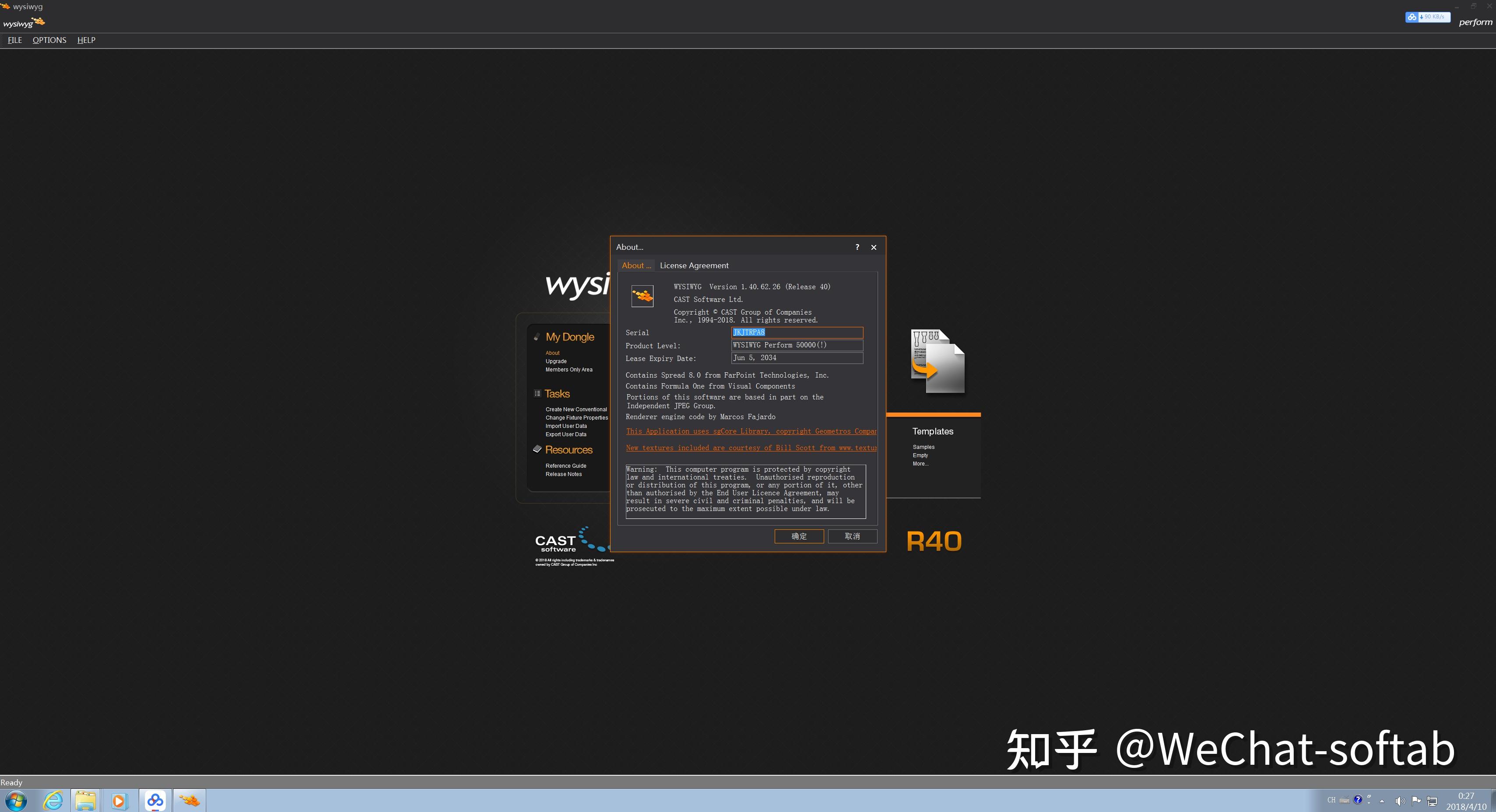Open the CH input language selector
This screenshot has width=1496, height=812.
pos(1331,800)
